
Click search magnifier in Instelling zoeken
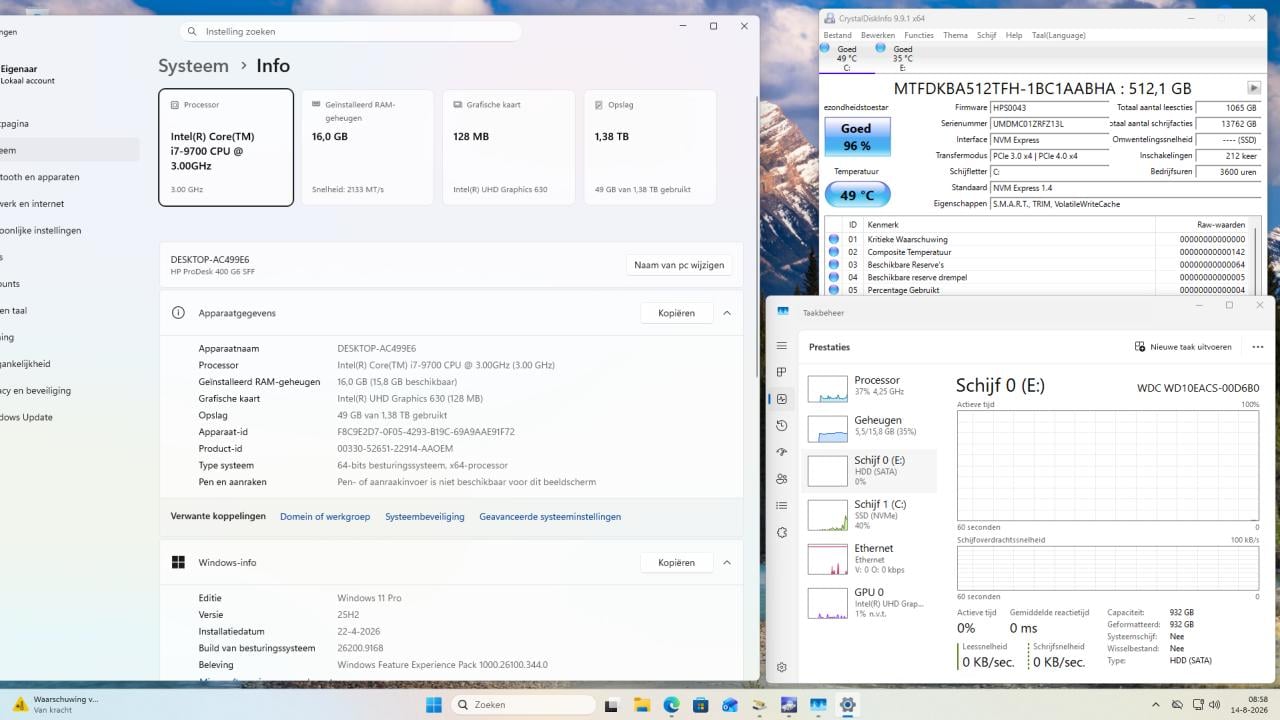click(x=193, y=31)
